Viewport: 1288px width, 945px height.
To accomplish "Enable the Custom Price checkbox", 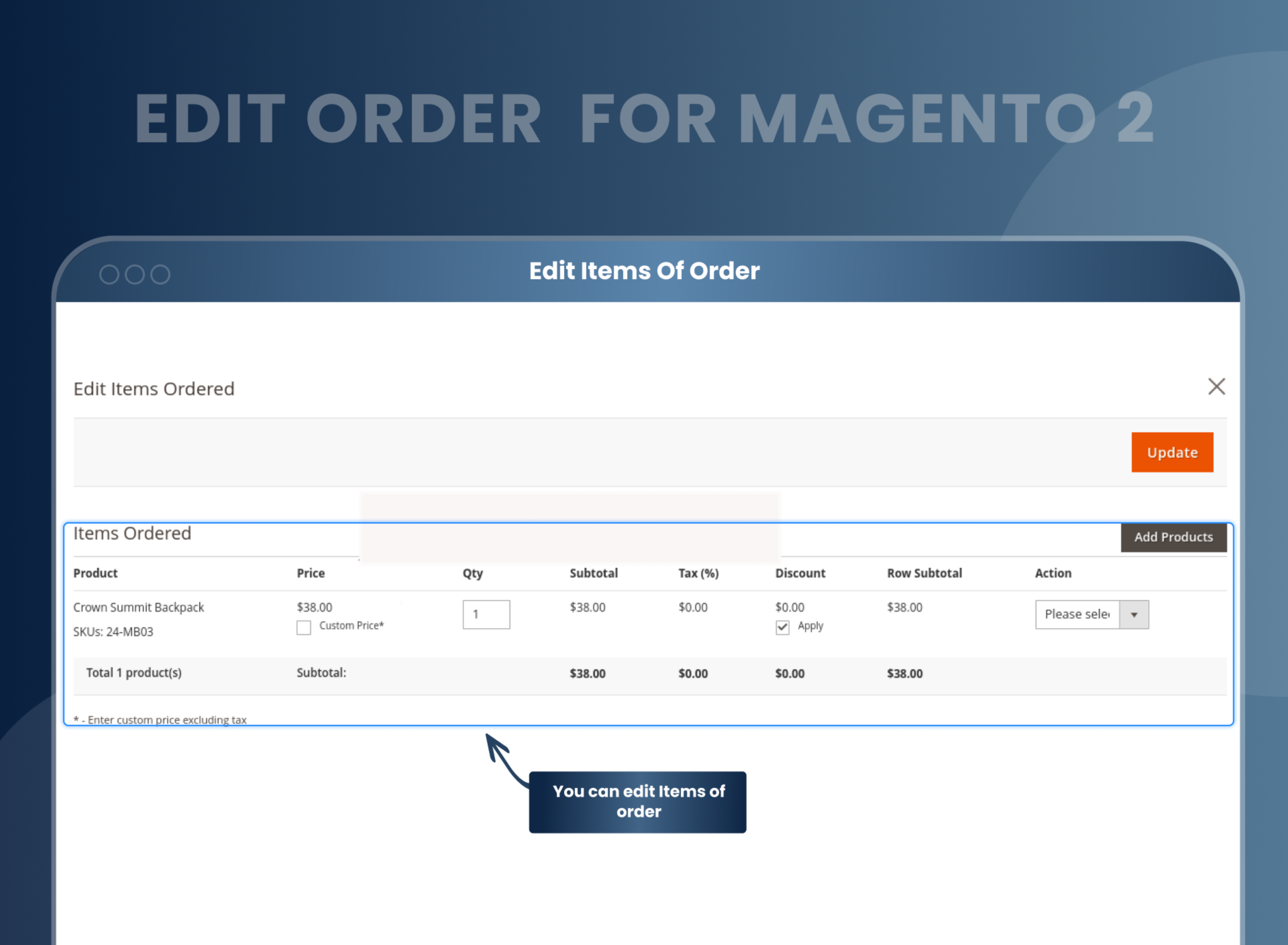I will (304, 628).
